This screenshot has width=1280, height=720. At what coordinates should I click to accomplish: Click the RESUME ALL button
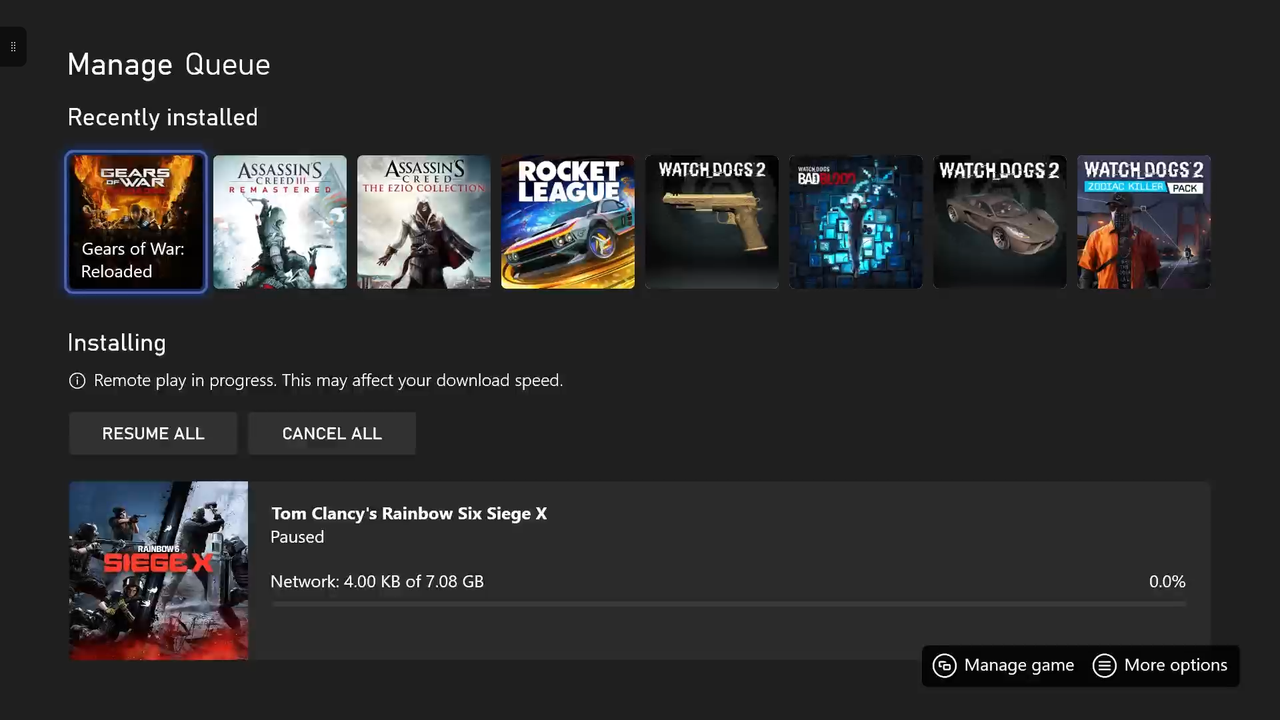click(x=153, y=433)
